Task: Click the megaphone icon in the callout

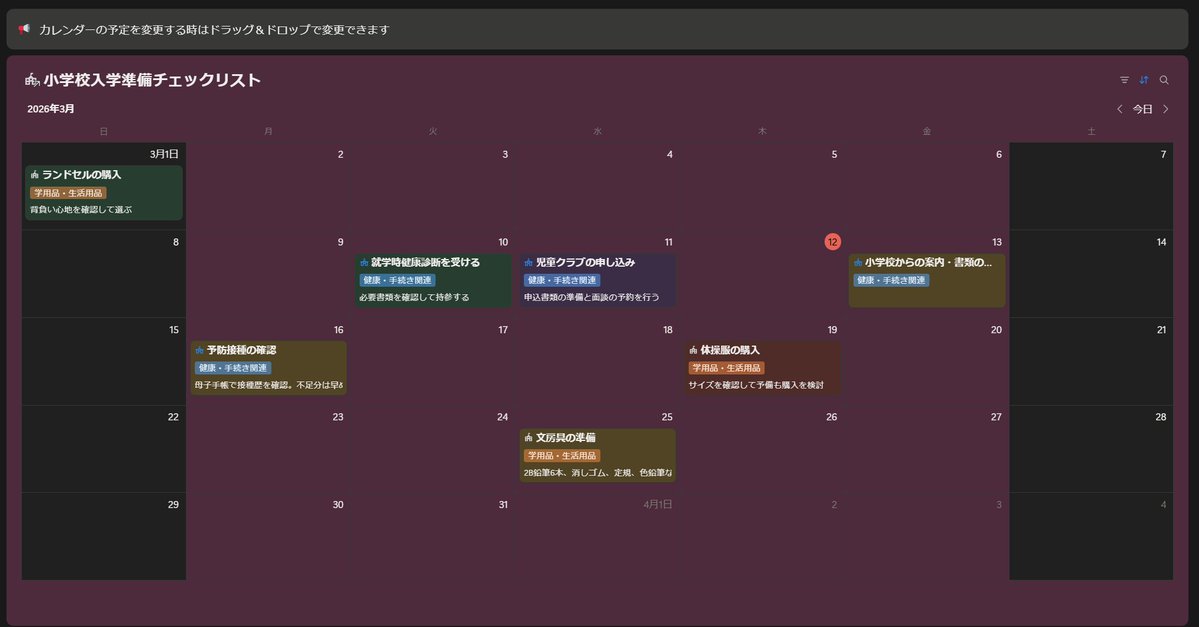Action: point(24,29)
